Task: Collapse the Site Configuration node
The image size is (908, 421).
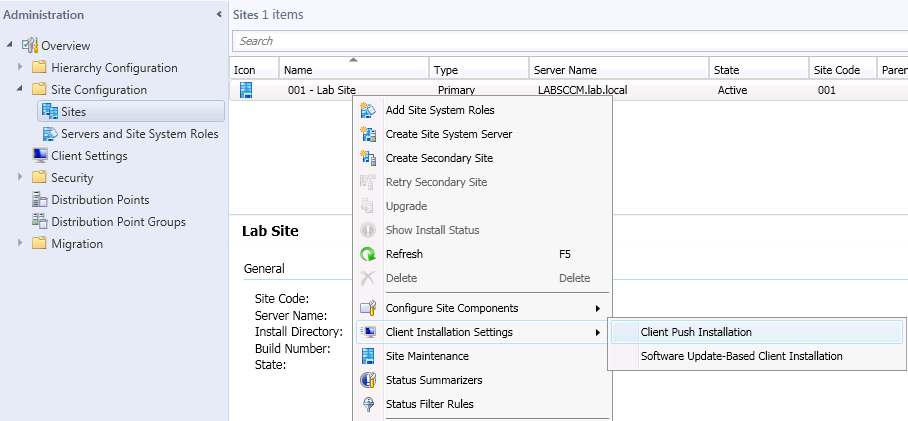Action: click(x=20, y=89)
